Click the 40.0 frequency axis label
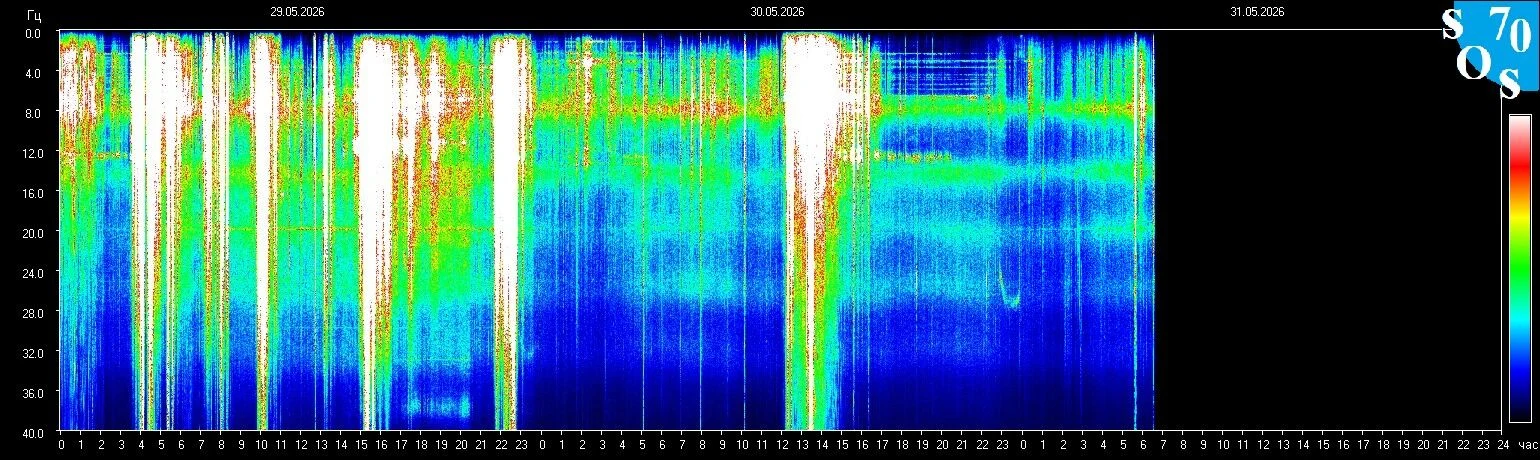This screenshot has height=460, width=1540. point(31,432)
